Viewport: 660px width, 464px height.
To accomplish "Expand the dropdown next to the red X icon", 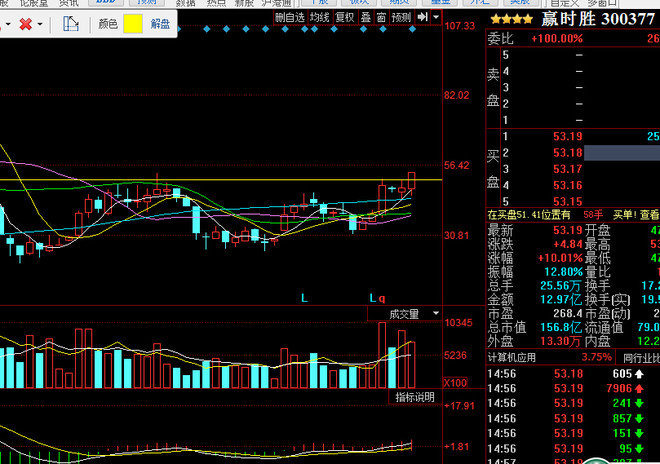I will (x=40, y=24).
